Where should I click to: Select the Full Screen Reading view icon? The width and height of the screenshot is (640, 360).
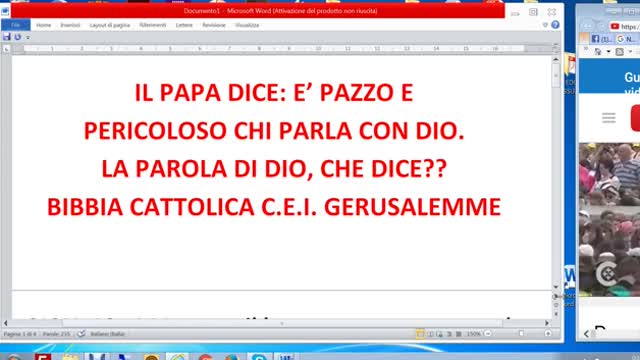coord(430,334)
